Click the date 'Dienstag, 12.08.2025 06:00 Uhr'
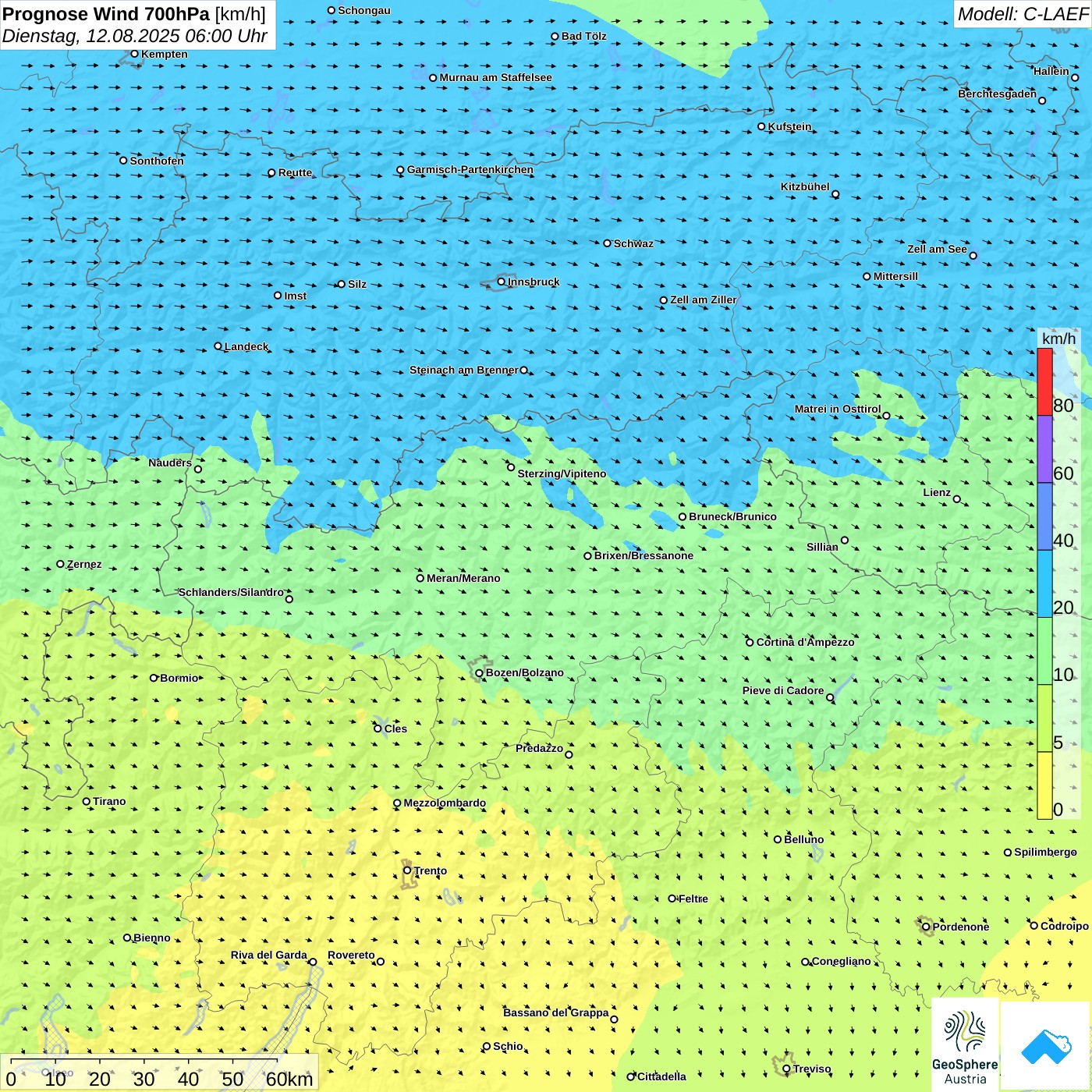Image resolution: width=1092 pixels, height=1092 pixels. click(135, 36)
